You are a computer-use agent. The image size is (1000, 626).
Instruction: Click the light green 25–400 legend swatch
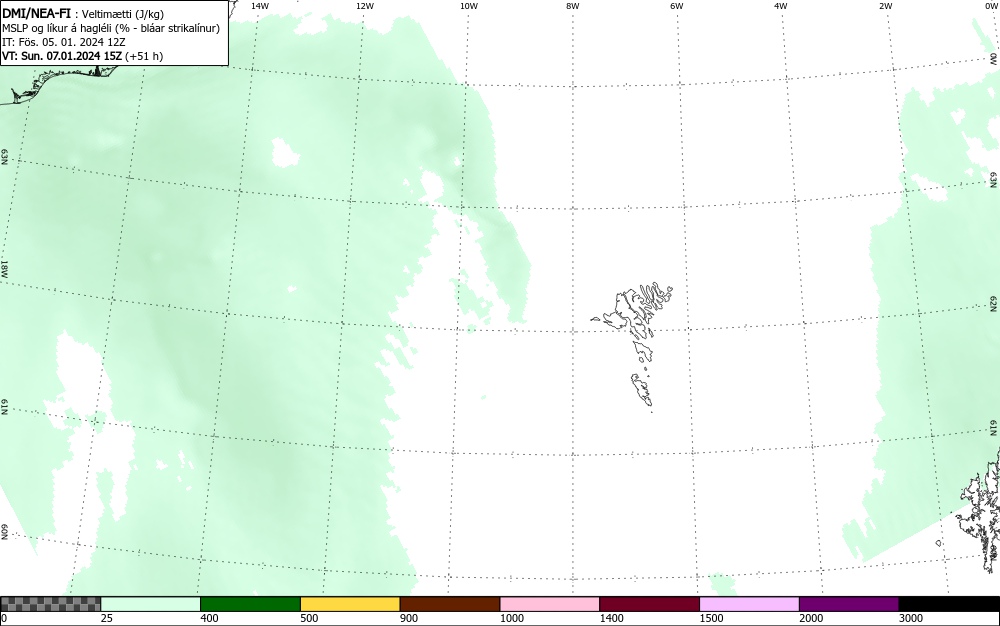[x=151, y=604]
